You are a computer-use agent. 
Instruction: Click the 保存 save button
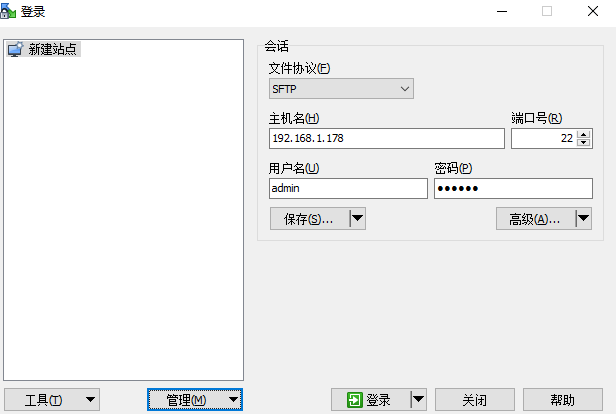pyautogui.click(x=310, y=219)
